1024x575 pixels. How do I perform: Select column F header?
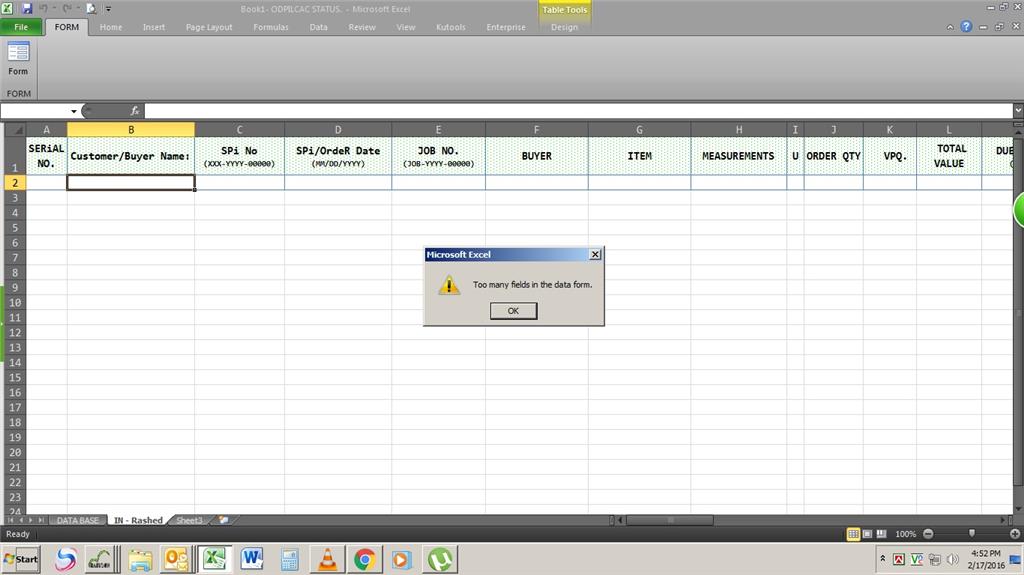536,129
